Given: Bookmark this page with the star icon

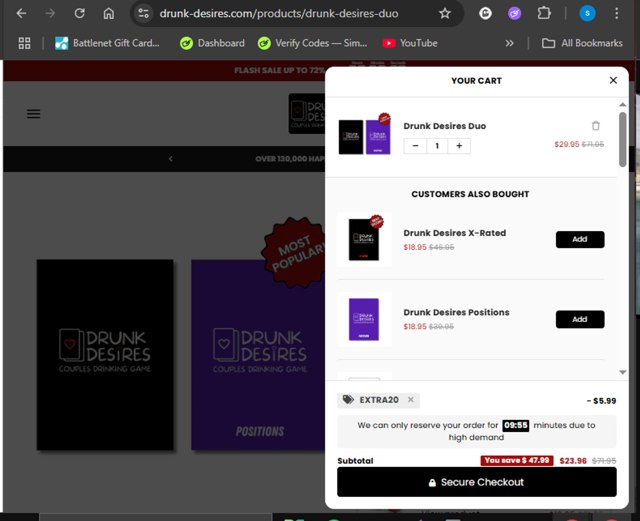Looking at the screenshot, I should point(445,13).
